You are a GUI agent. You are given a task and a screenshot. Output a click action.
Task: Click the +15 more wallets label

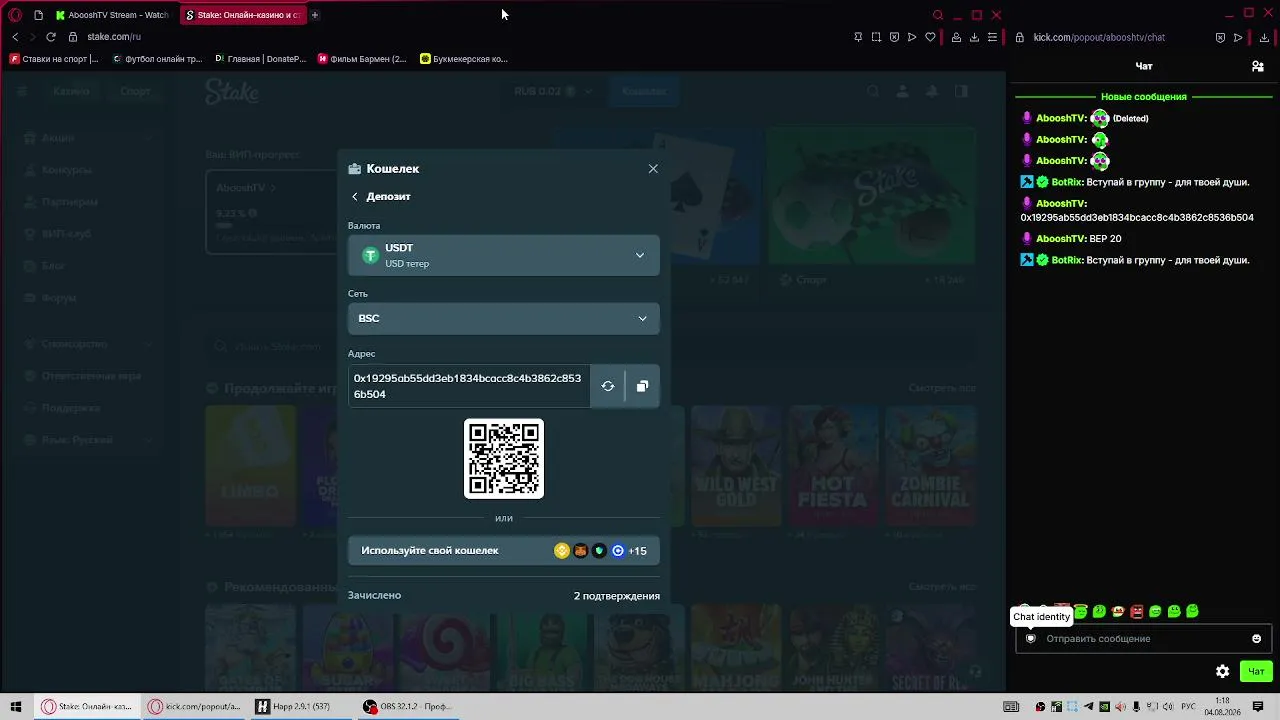coord(637,551)
